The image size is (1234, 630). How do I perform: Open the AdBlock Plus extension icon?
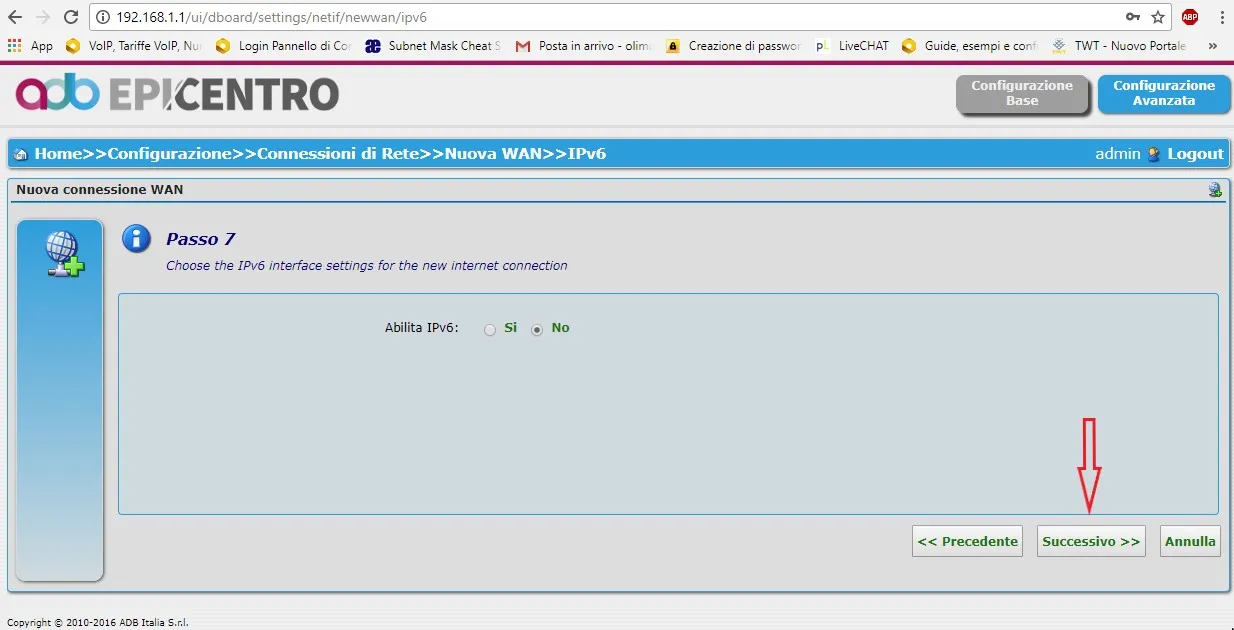1189,17
